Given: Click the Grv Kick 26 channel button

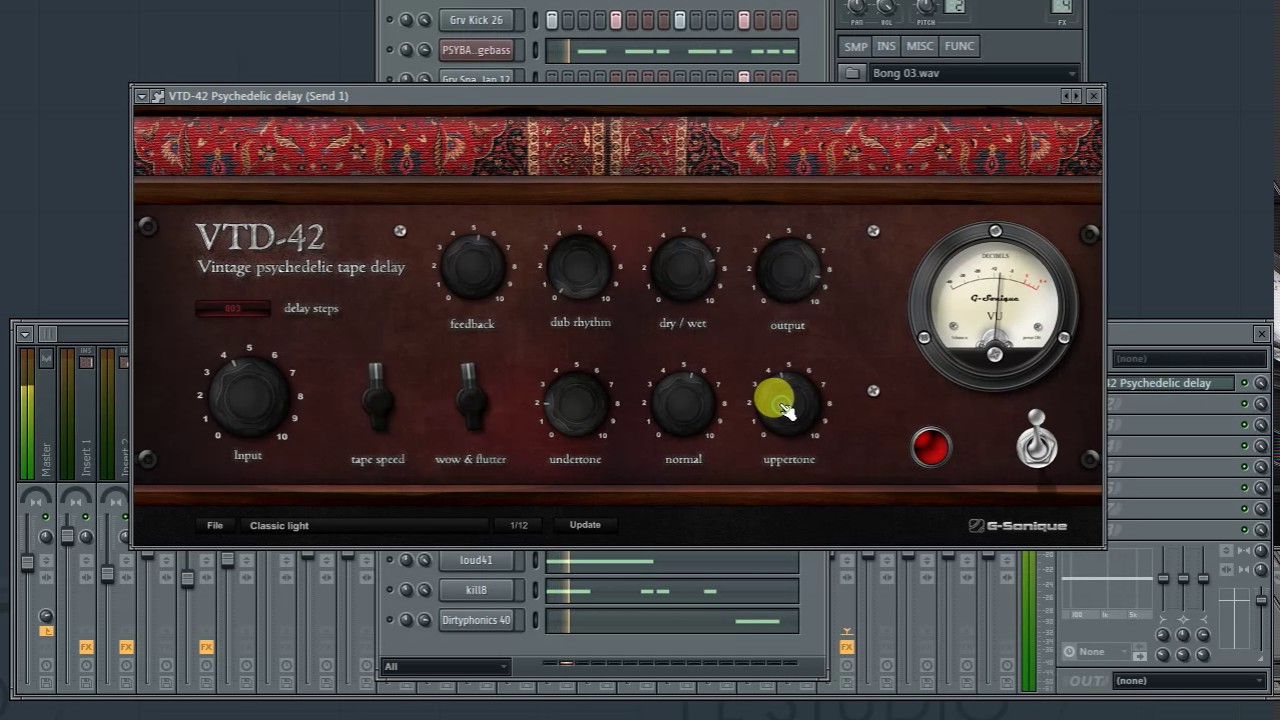Looking at the screenshot, I should 476,20.
